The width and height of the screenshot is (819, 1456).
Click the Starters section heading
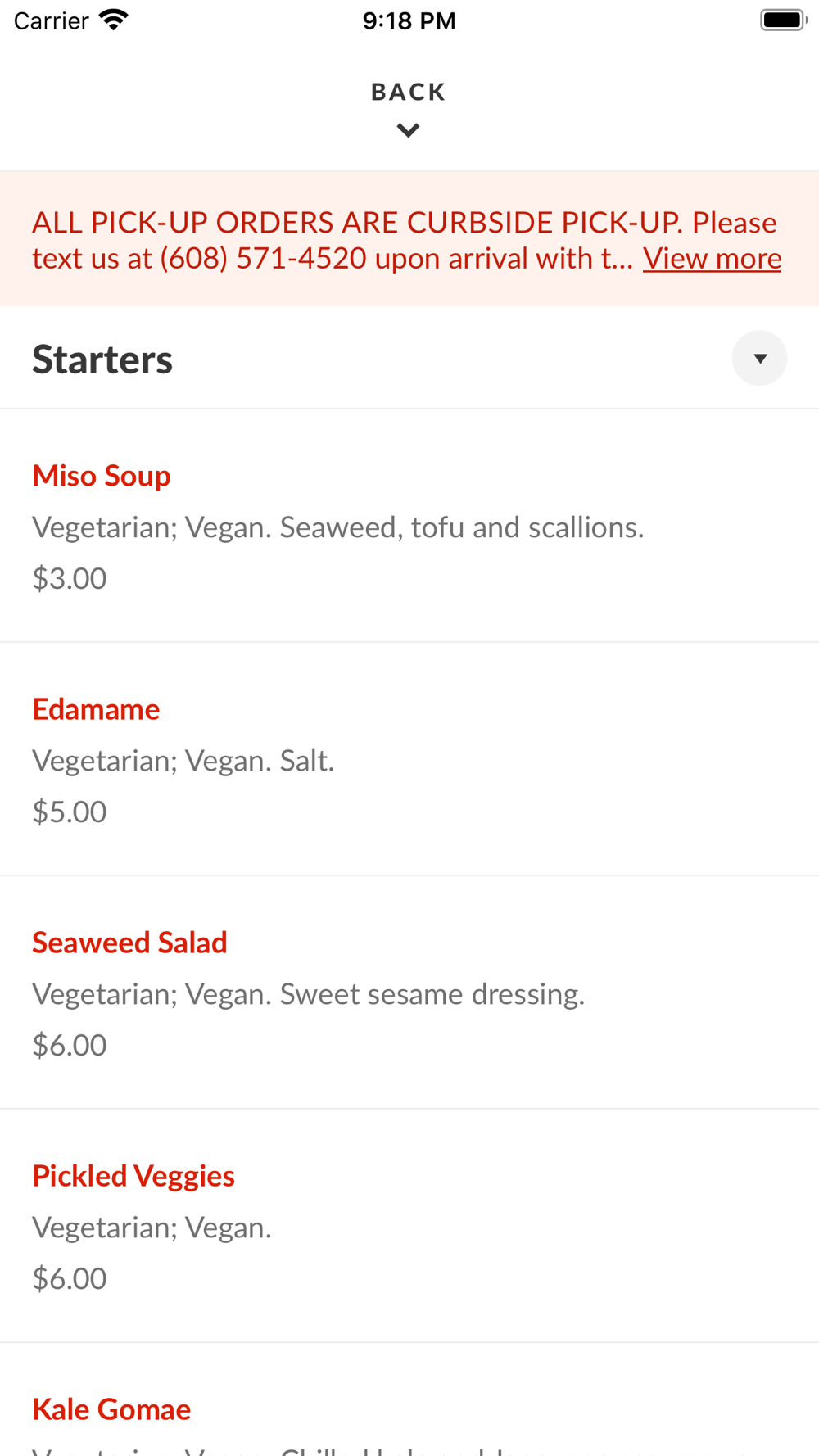tap(102, 359)
